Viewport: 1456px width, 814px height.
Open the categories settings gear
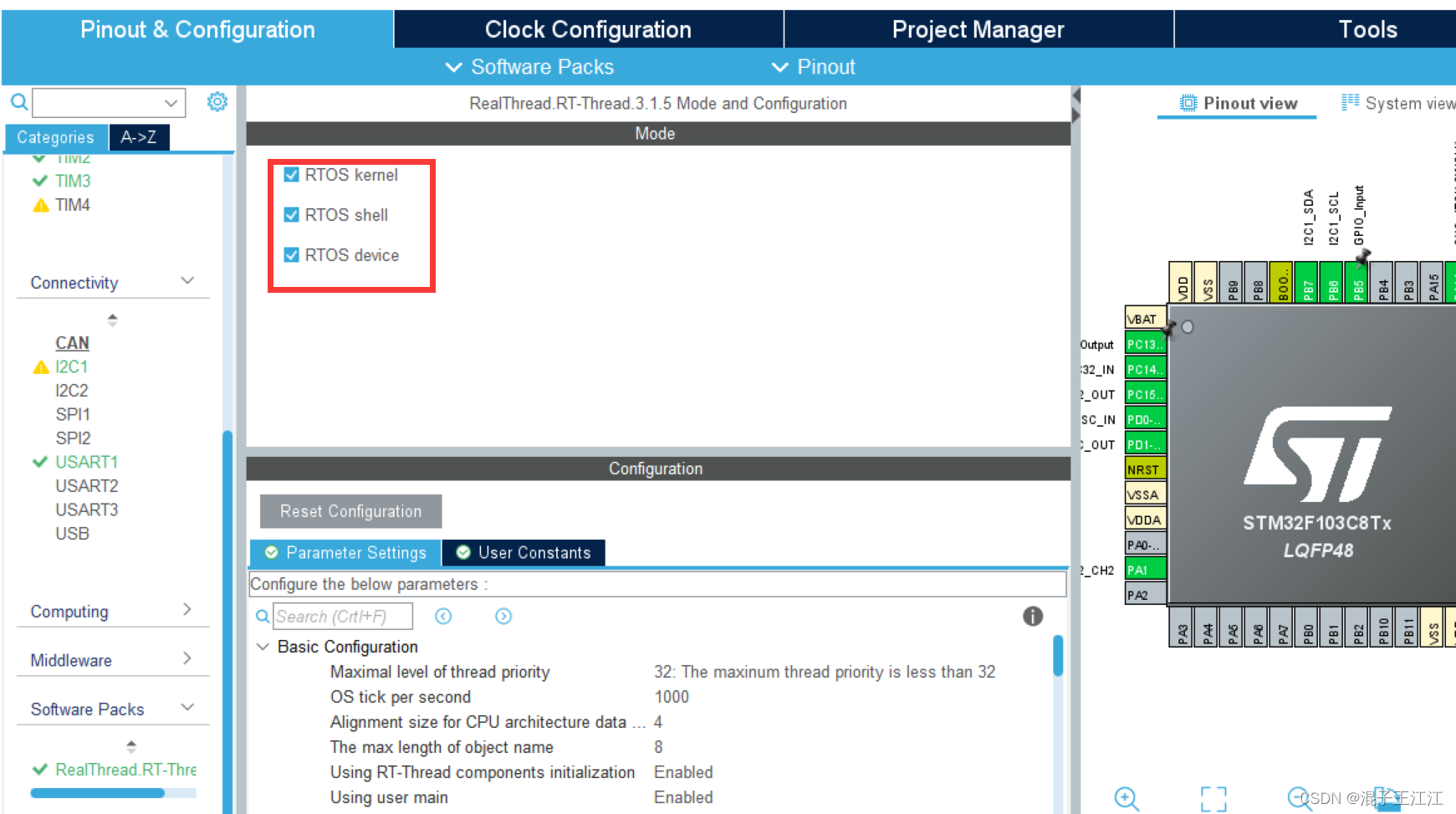pyautogui.click(x=217, y=102)
